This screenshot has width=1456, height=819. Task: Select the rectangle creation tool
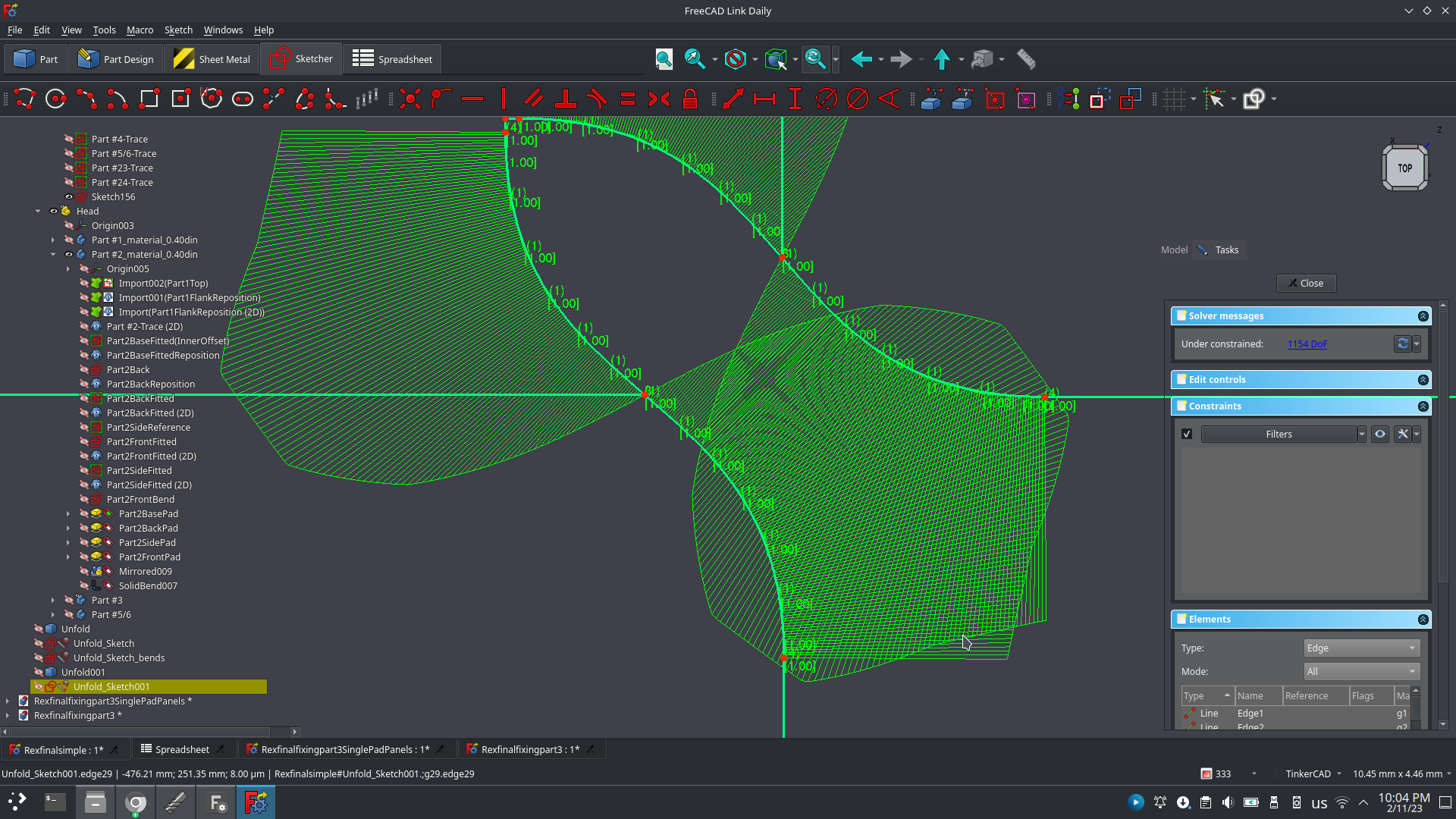[149, 99]
